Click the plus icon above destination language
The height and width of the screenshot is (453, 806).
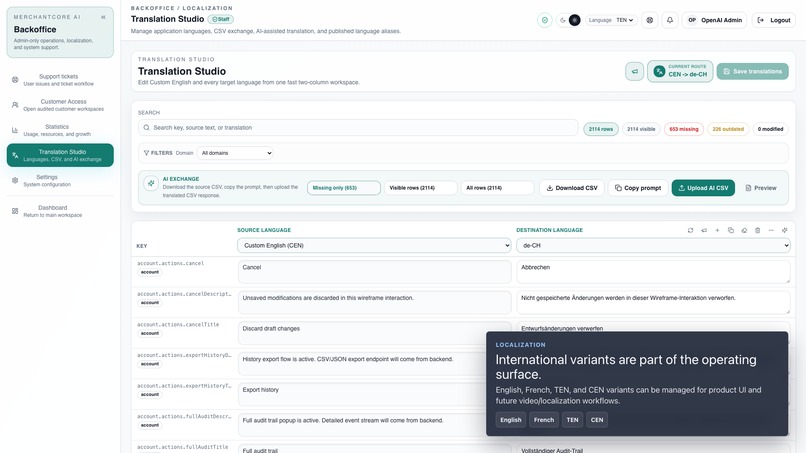717,230
